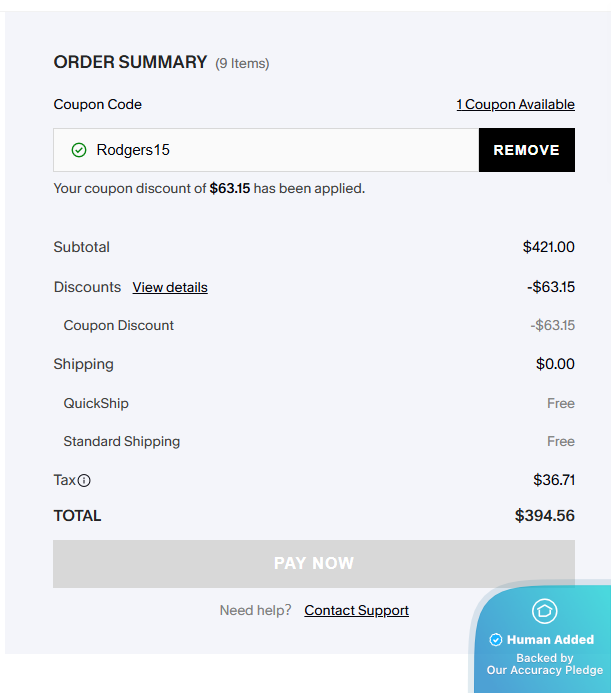
Task: Click the Total amount $394.56
Action: pyautogui.click(x=544, y=516)
